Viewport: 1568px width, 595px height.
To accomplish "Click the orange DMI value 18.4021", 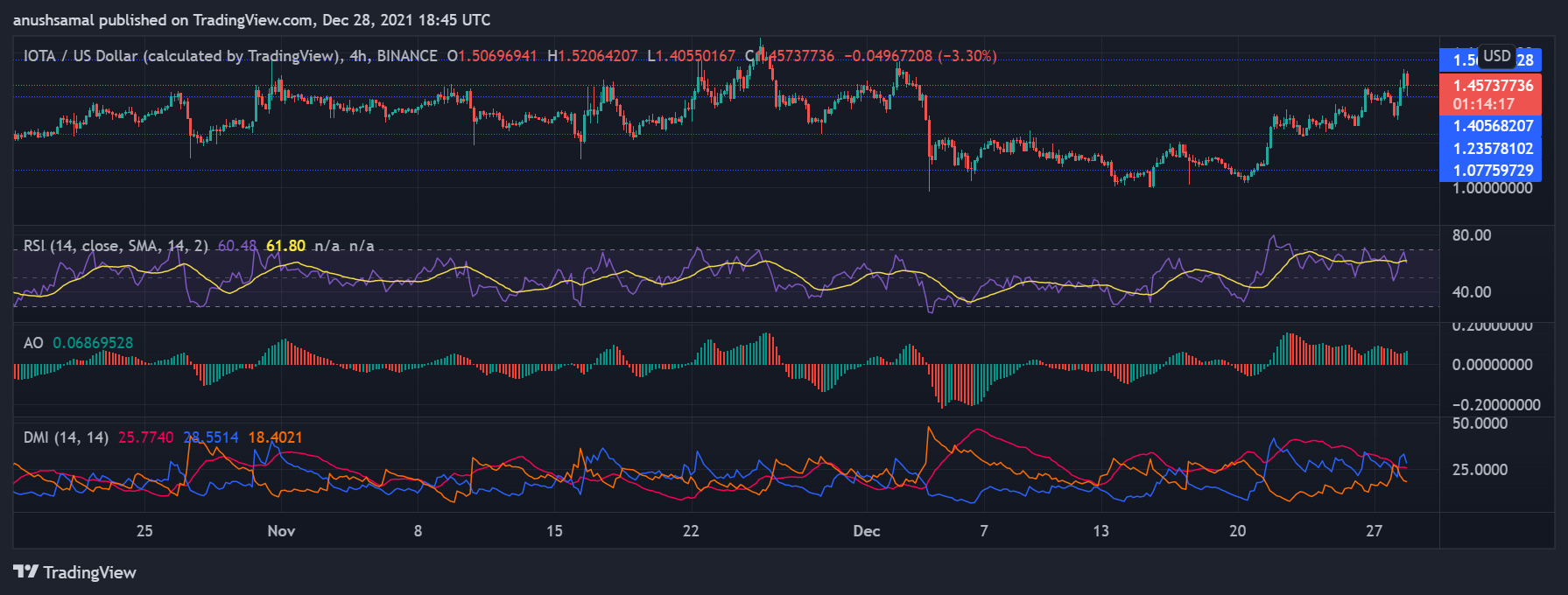I will pyautogui.click(x=275, y=437).
